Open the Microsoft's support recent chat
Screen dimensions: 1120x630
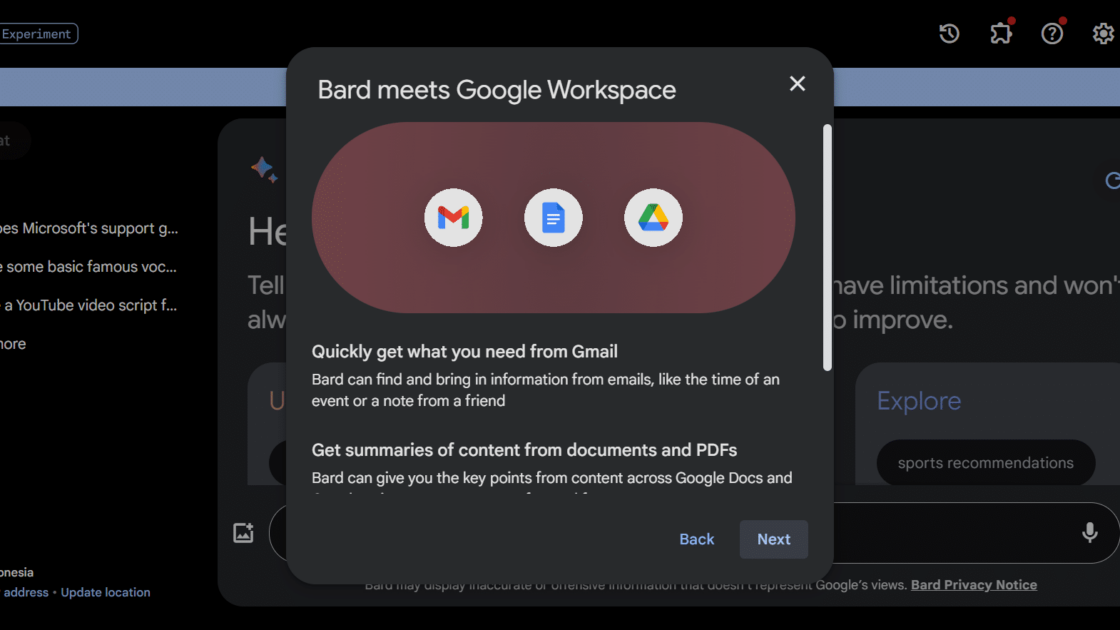click(x=89, y=229)
